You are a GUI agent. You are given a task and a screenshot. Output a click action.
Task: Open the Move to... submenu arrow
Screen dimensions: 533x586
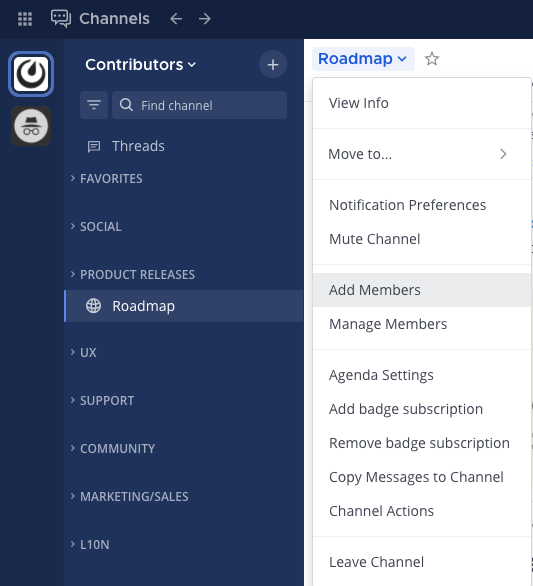pos(503,154)
